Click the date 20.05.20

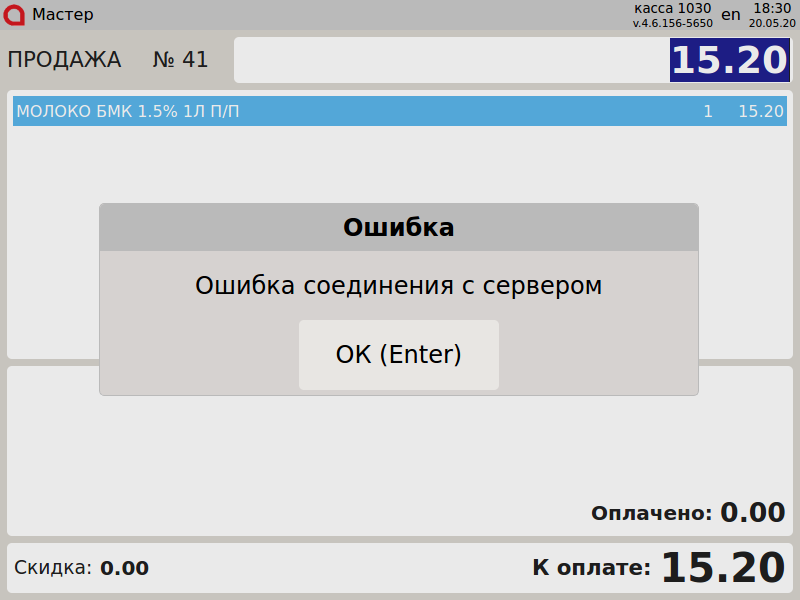(x=773, y=23)
